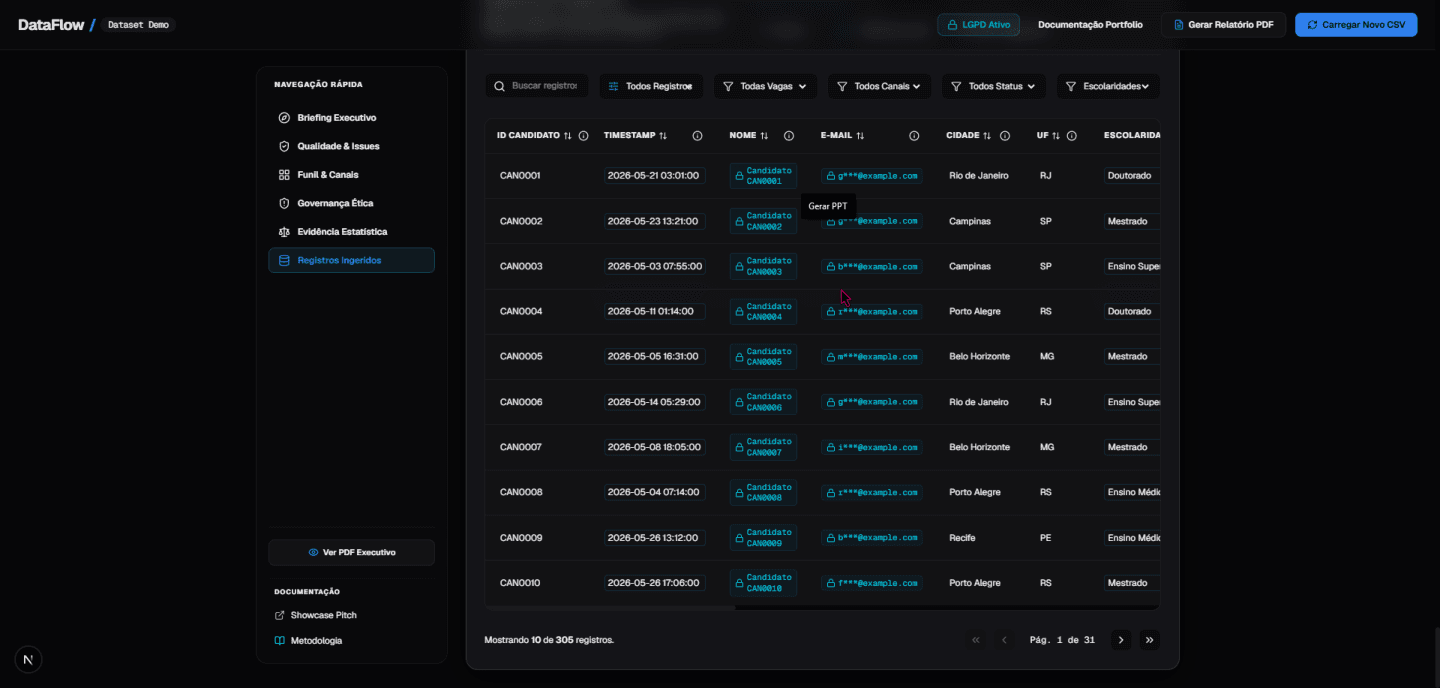
Task: Click CAN0004 ID cell
Action: tap(521, 311)
